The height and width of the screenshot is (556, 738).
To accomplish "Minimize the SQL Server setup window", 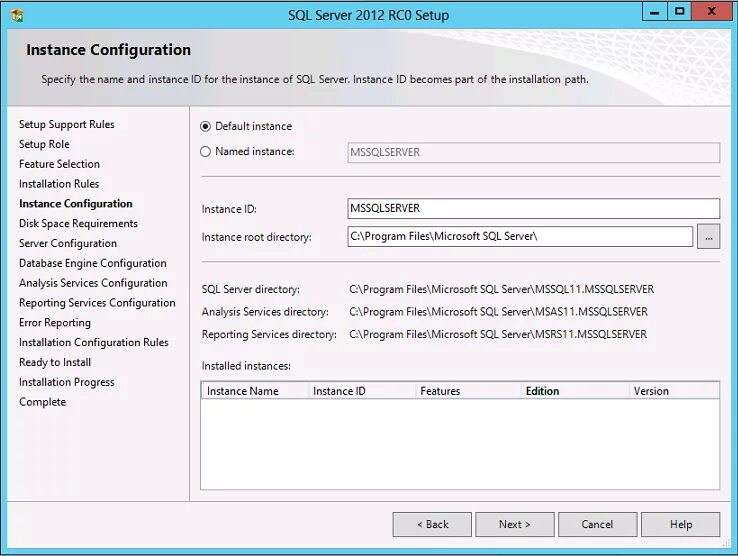I will tap(654, 12).
